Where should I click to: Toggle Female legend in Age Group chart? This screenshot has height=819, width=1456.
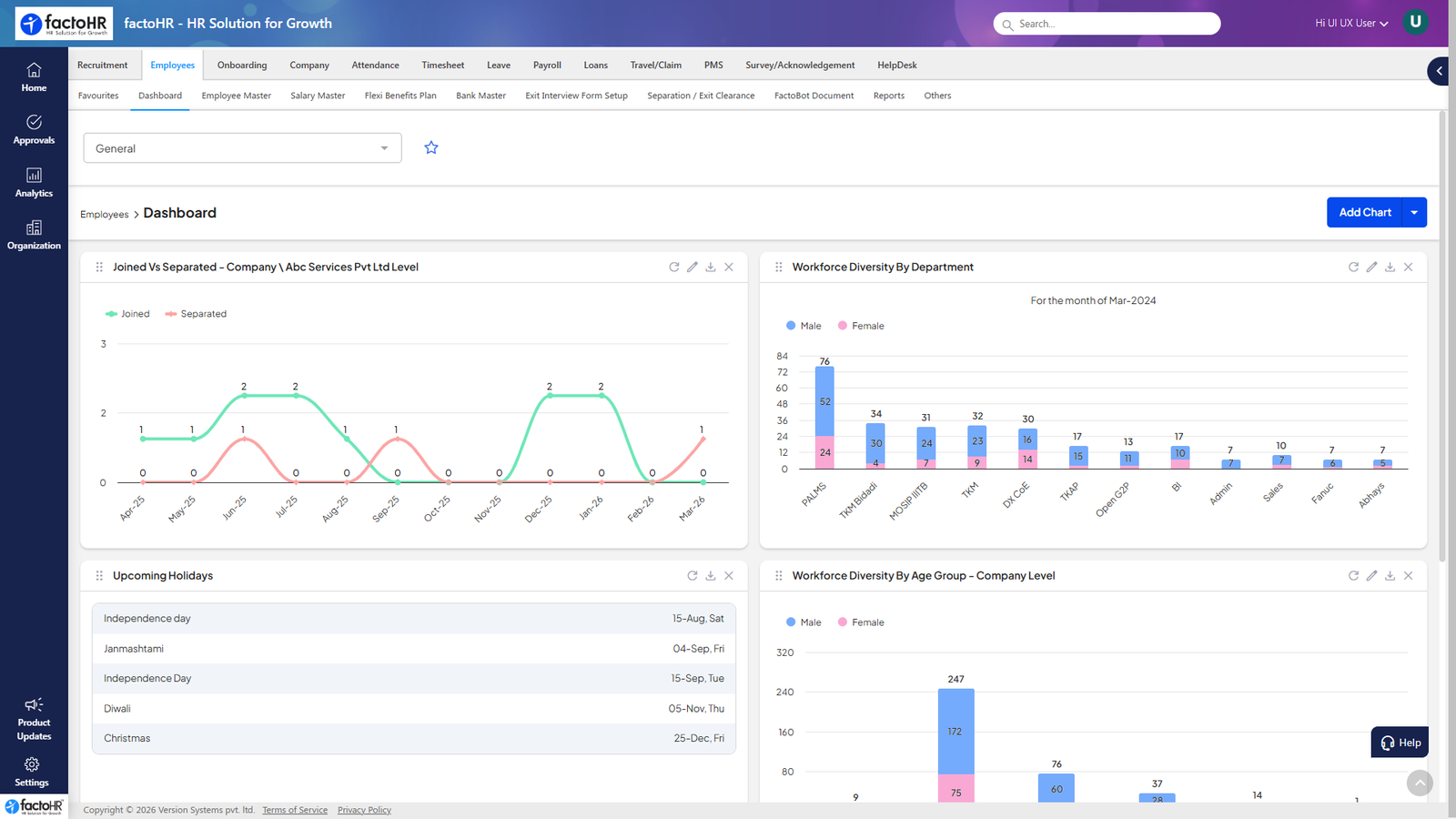[x=861, y=622]
